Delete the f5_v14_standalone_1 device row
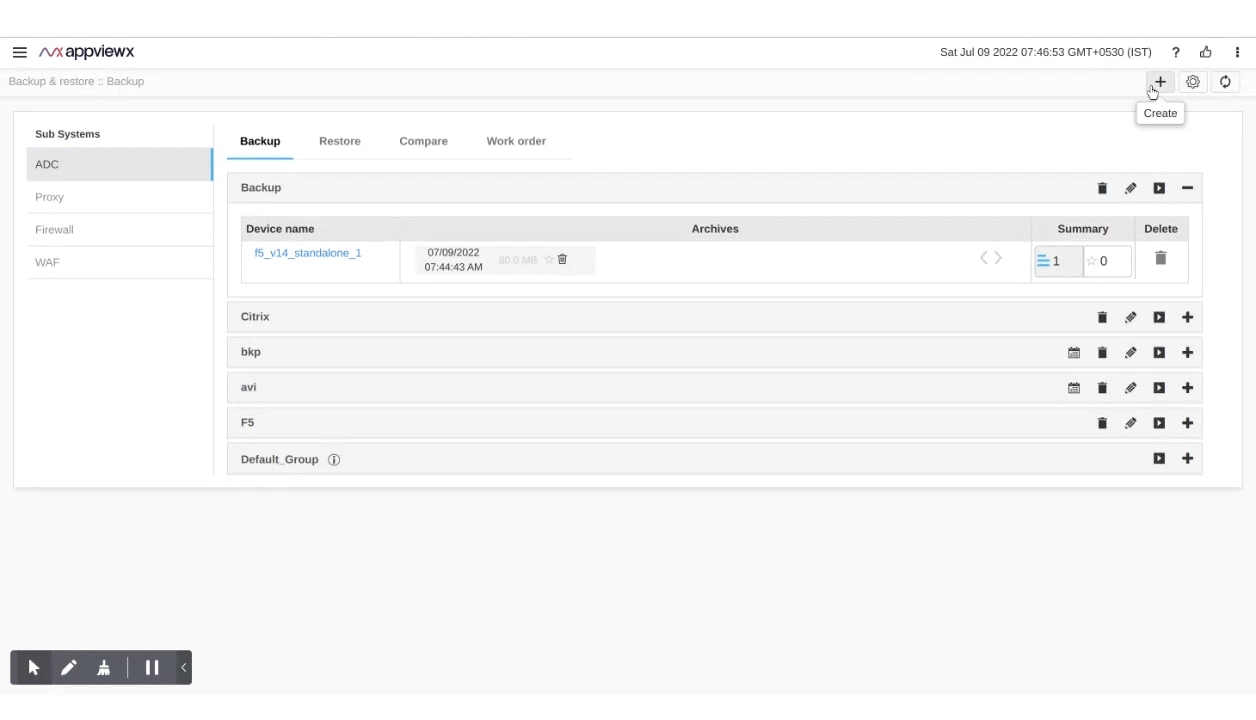 [x=1160, y=258]
